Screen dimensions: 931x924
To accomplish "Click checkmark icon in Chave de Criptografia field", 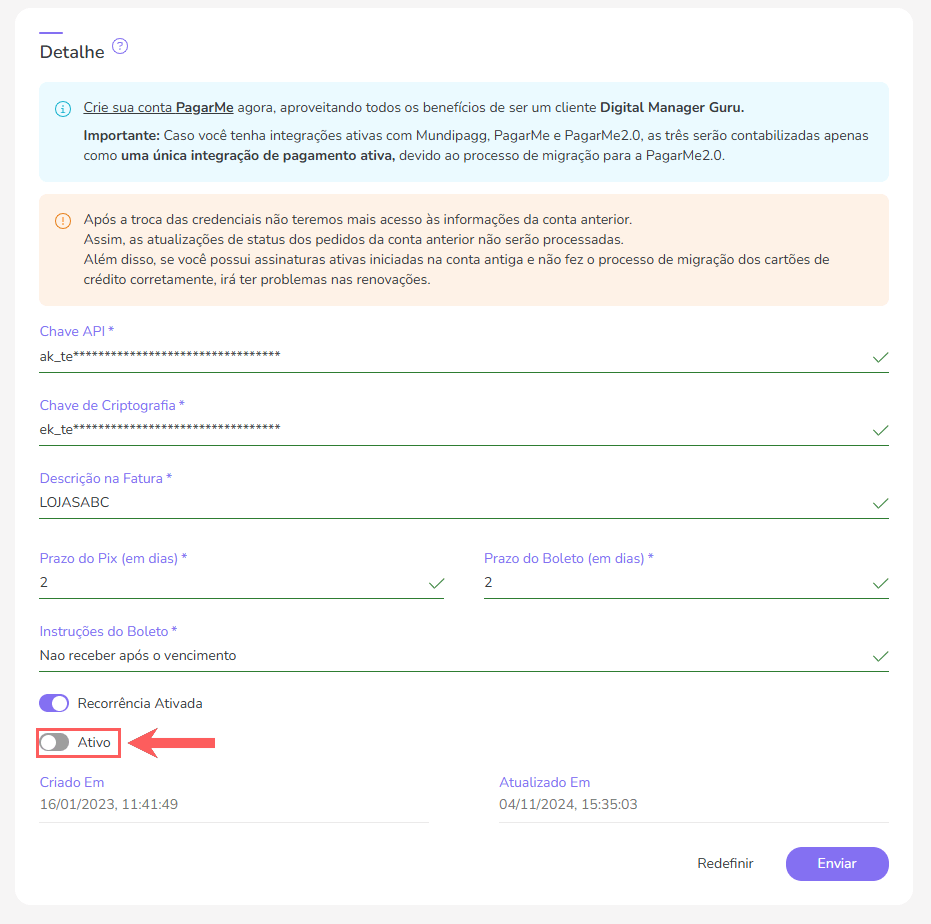I will pyautogui.click(x=880, y=430).
